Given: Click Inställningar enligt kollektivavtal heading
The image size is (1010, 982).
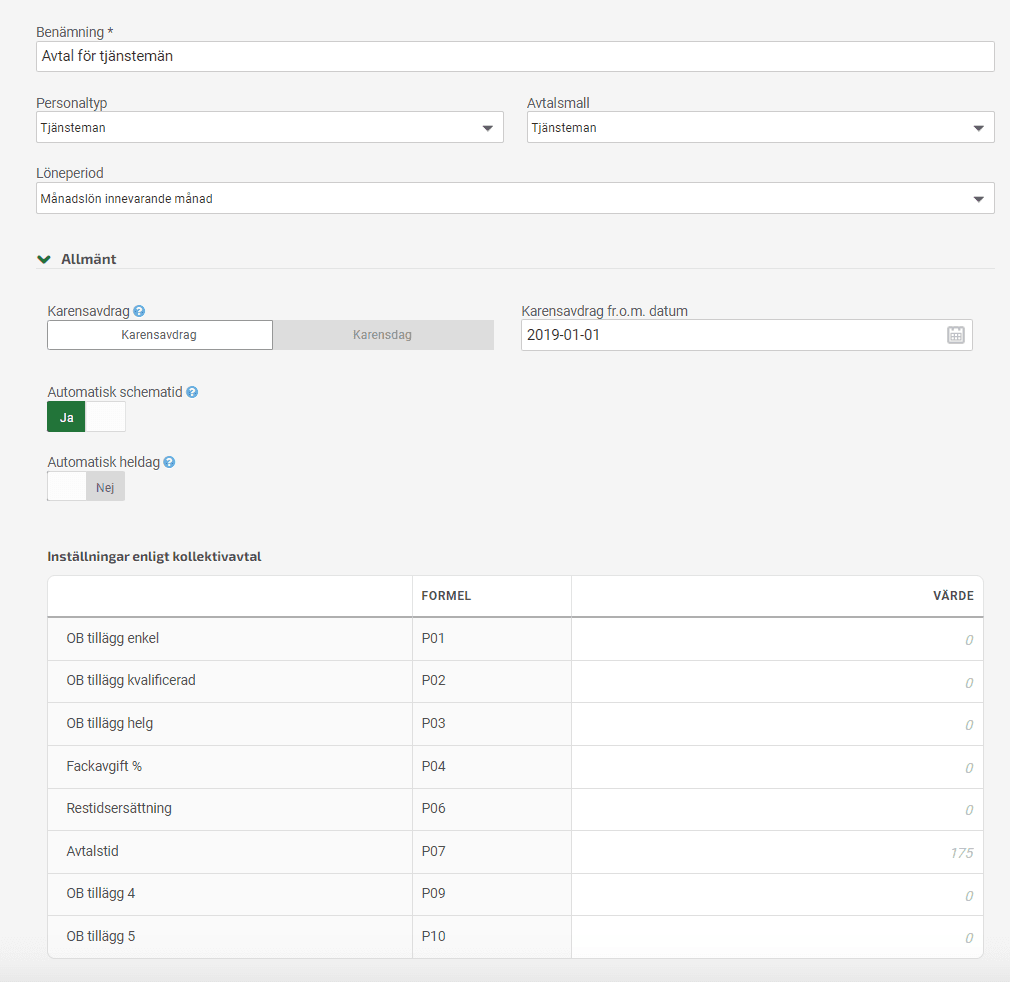Looking at the screenshot, I should point(155,556).
